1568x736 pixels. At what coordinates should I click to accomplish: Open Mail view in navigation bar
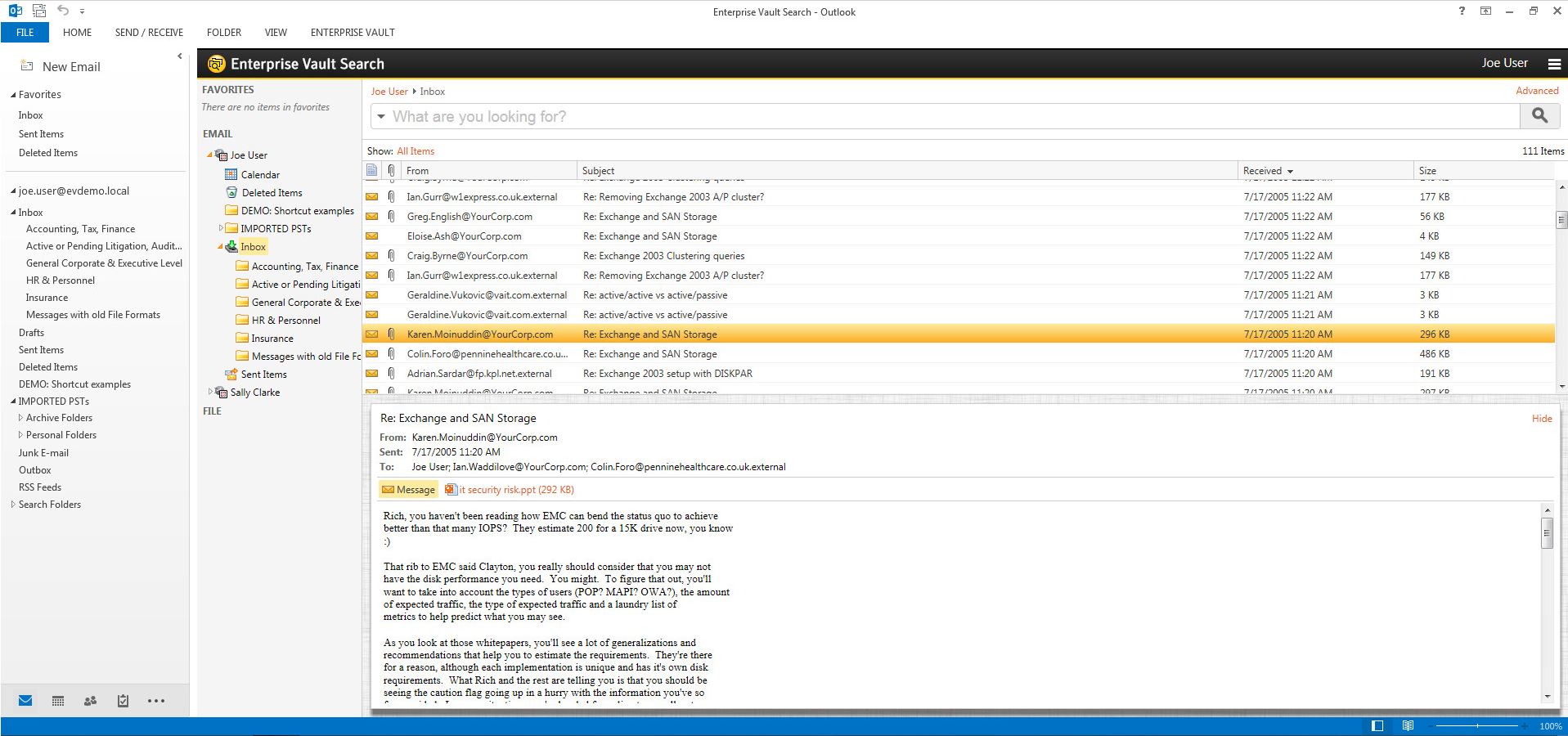tap(25, 700)
